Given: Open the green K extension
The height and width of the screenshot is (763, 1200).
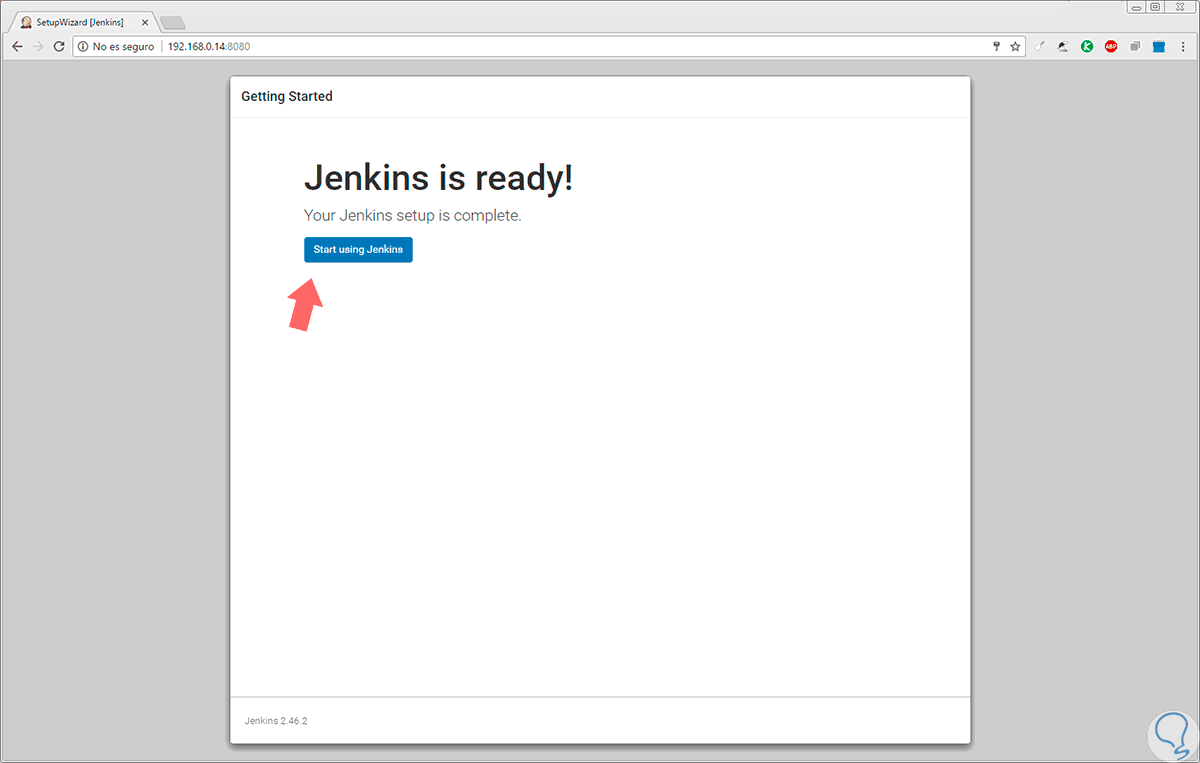Looking at the screenshot, I should pyautogui.click(x=1087, y=46).
